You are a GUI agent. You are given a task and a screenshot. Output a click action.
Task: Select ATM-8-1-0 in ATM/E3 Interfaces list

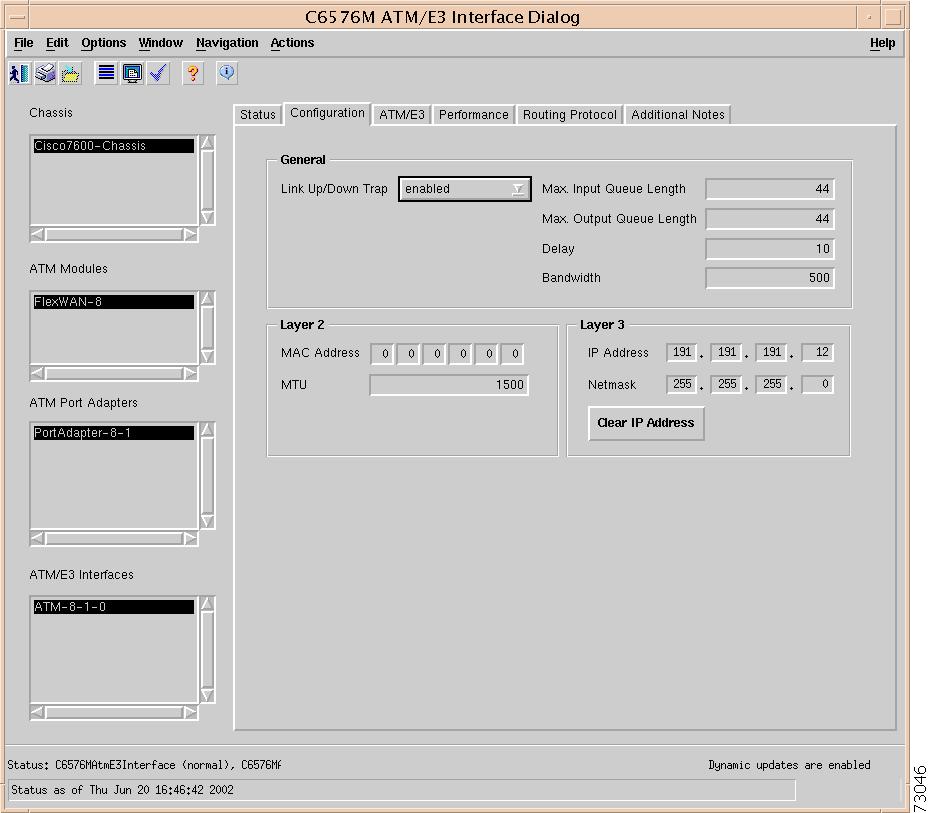tap(113, 607)
